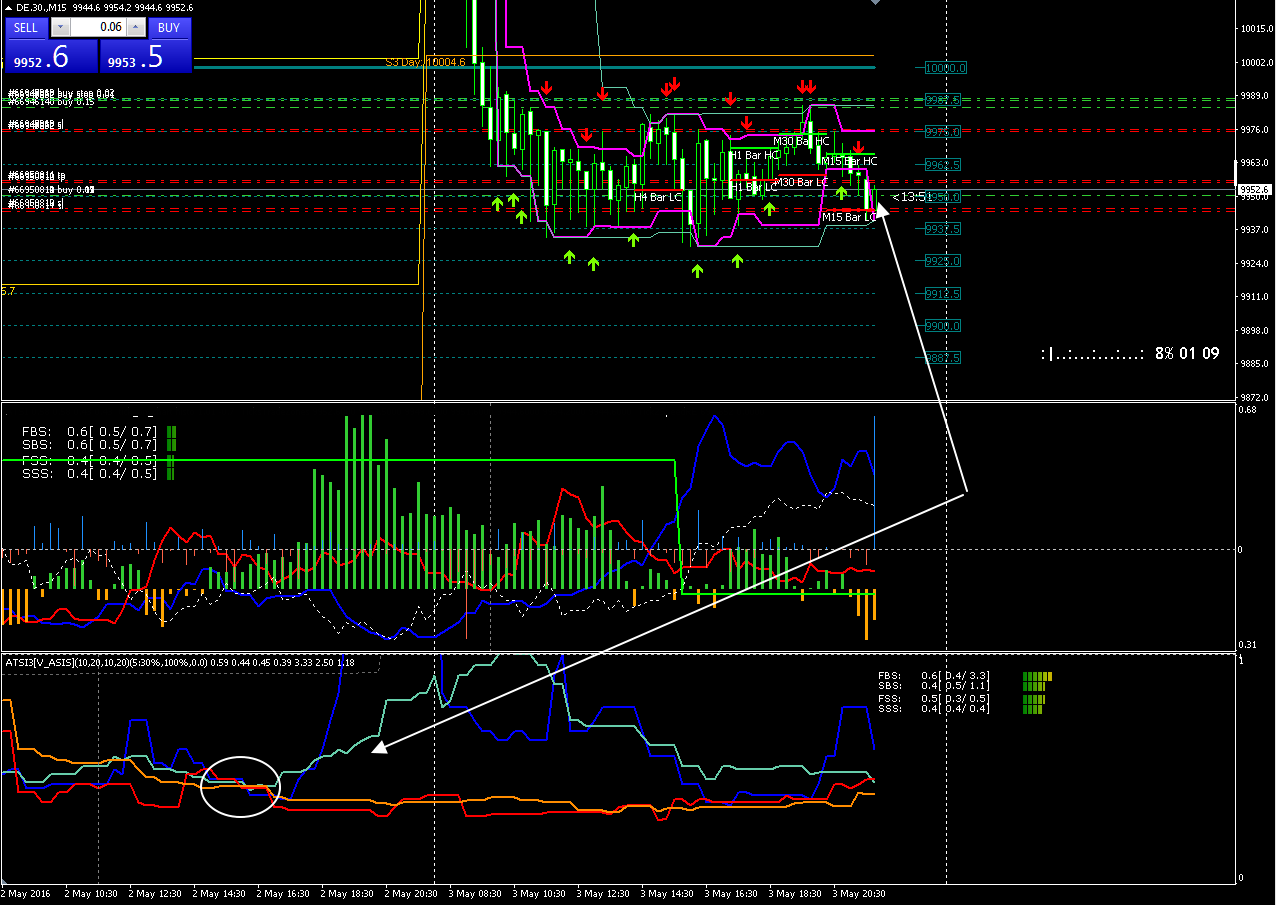Image resolution: width=1277 pixels, height=905 pixels.
Task: Click the 9952.6 sell price tile
Action: (x=51, y=57)
